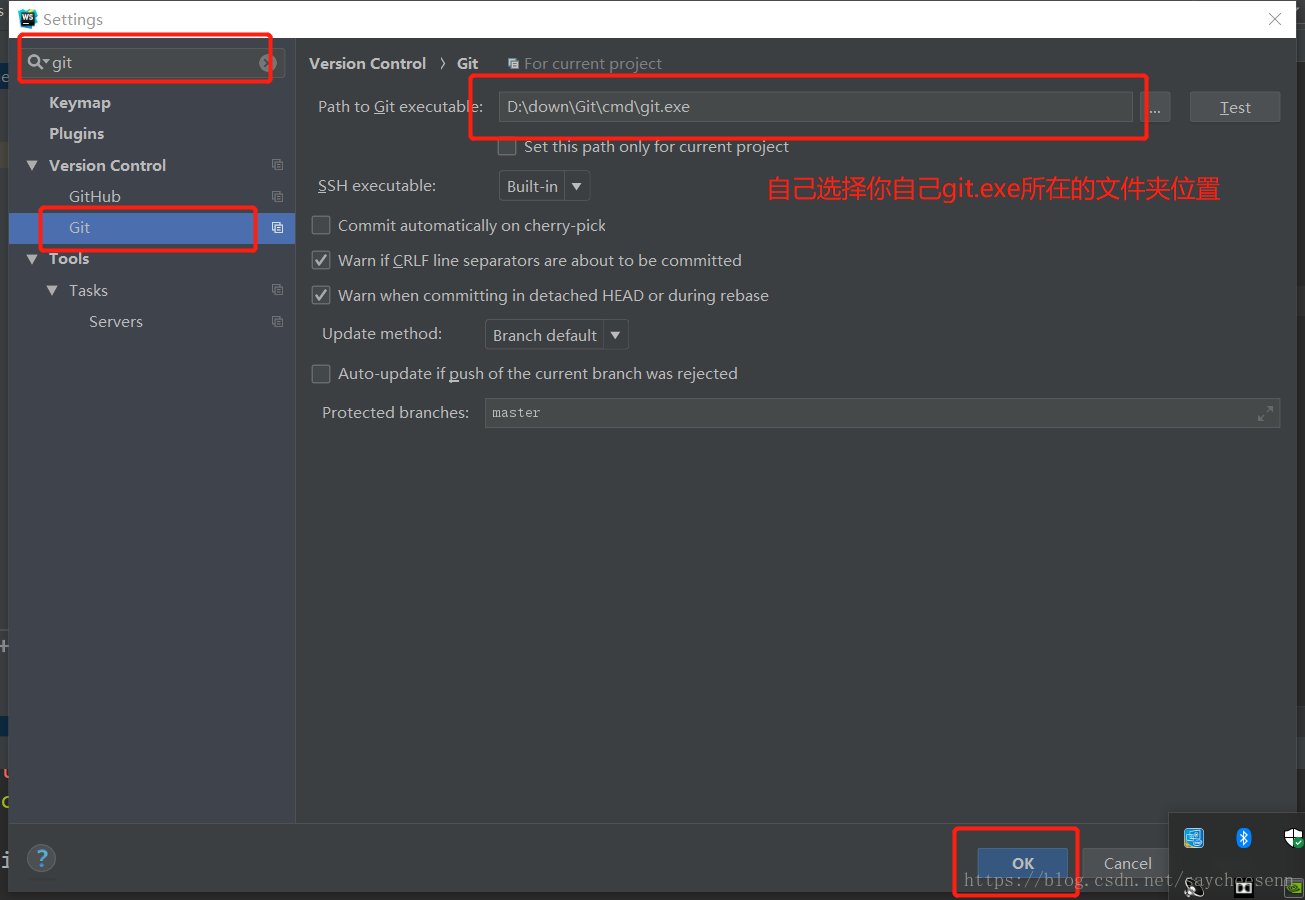Click the Test button

tap(1235, 107)
